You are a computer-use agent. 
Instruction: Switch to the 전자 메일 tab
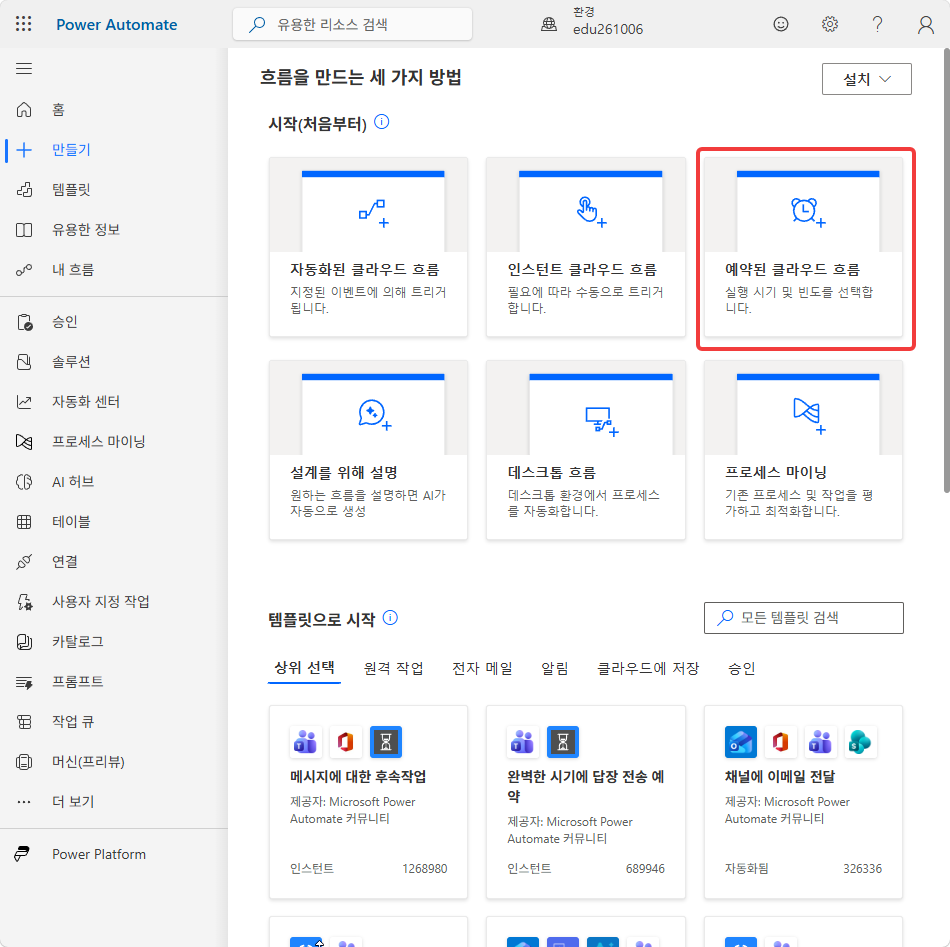point(482,668)
